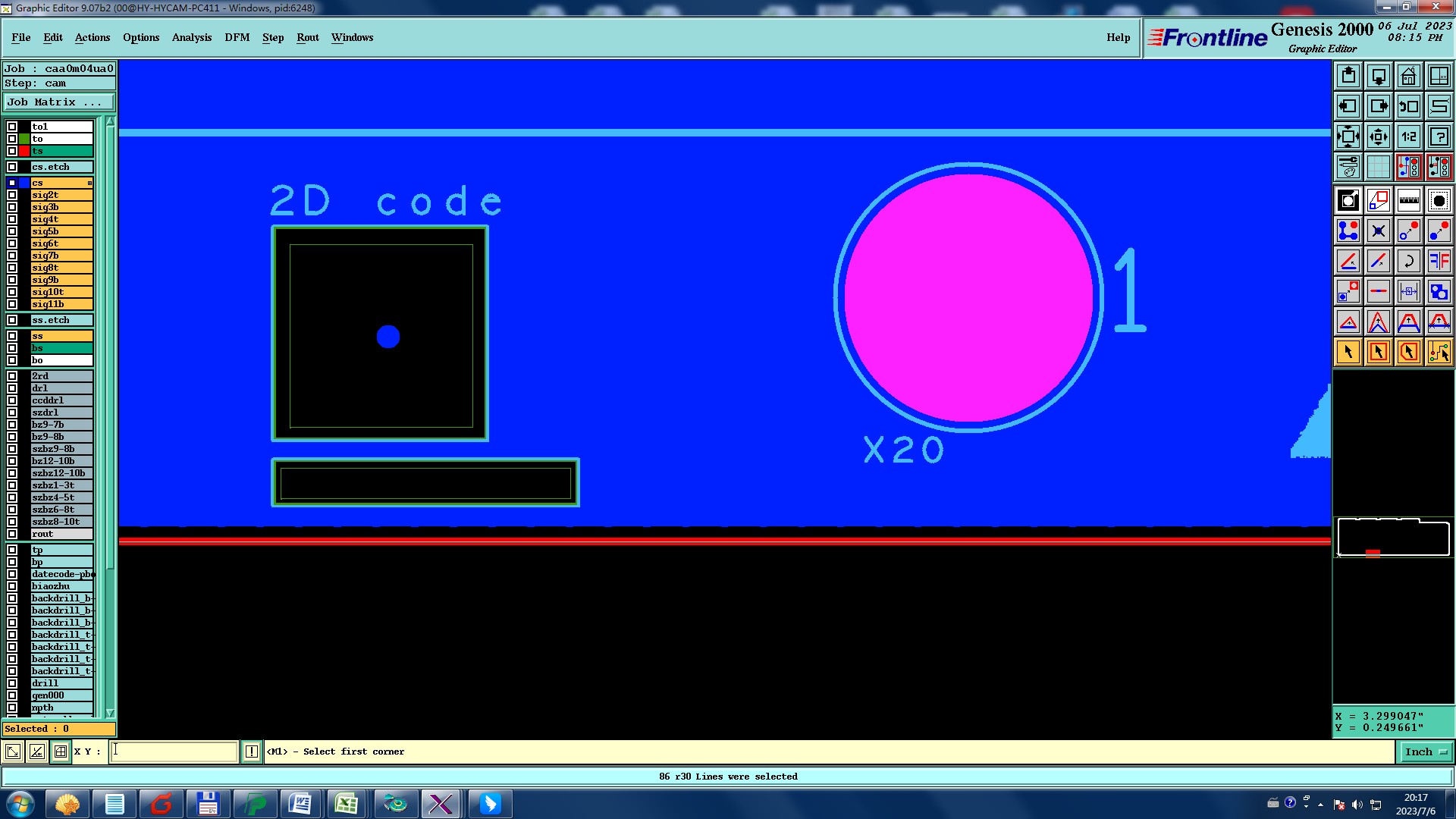1456x819 pixels.
Task: Open the Job Matrix button
Action: tap(58, 102)
